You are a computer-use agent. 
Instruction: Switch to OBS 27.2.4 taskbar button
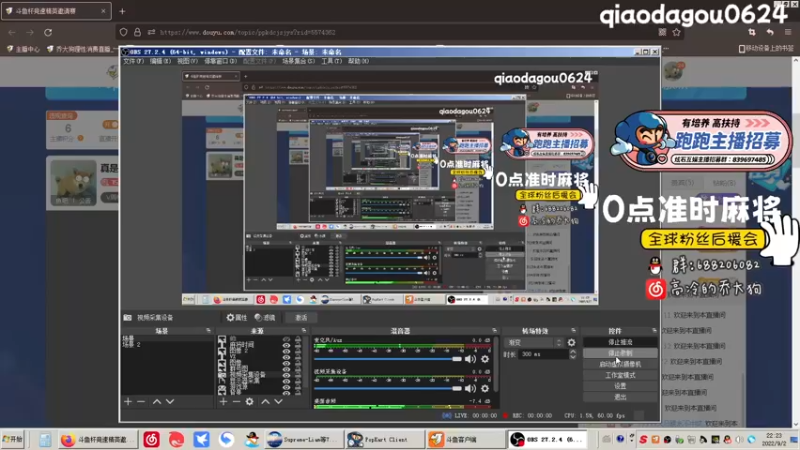tap(547, 439)
